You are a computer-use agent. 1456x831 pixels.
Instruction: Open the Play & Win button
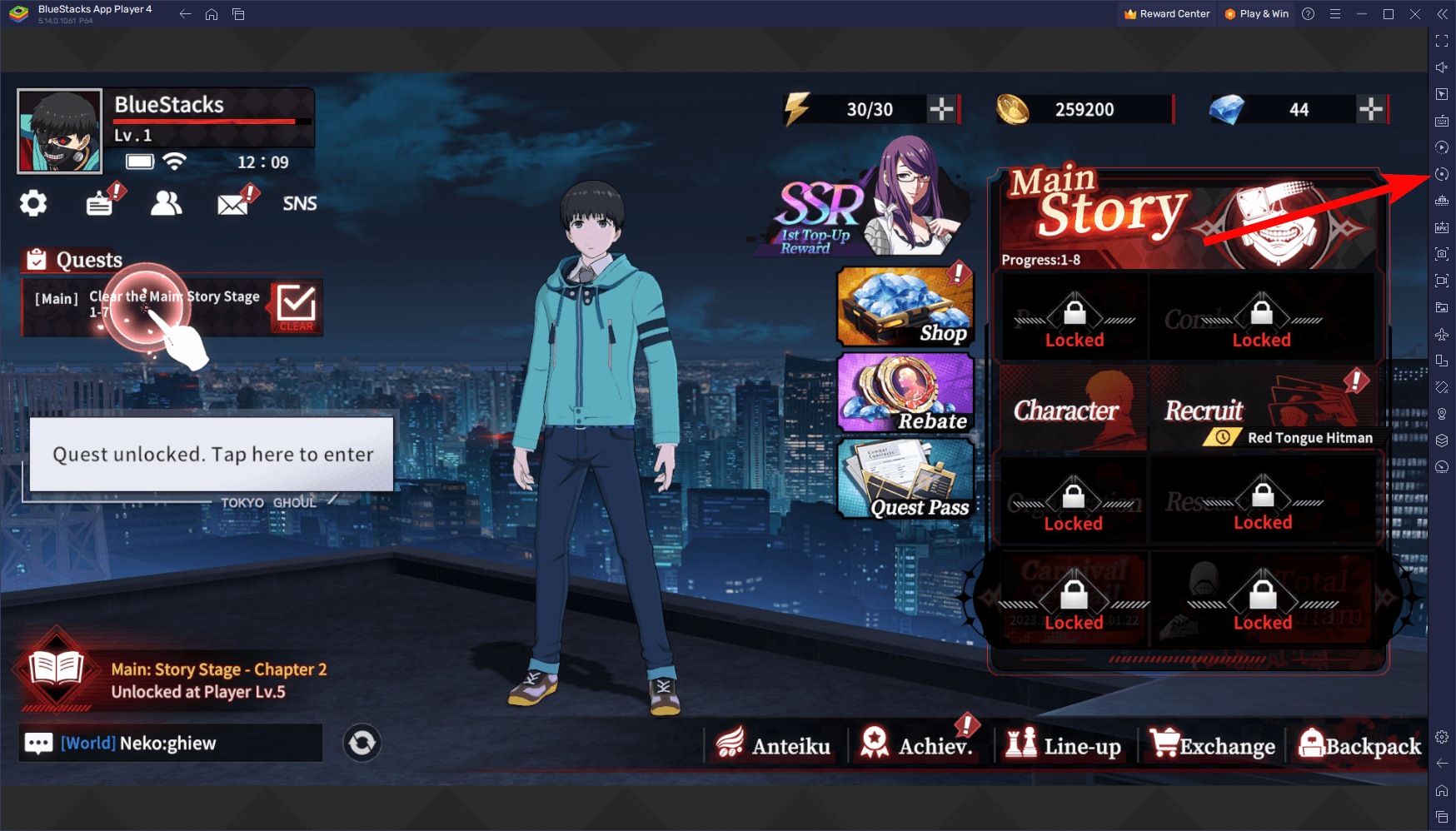[1257, 14]
